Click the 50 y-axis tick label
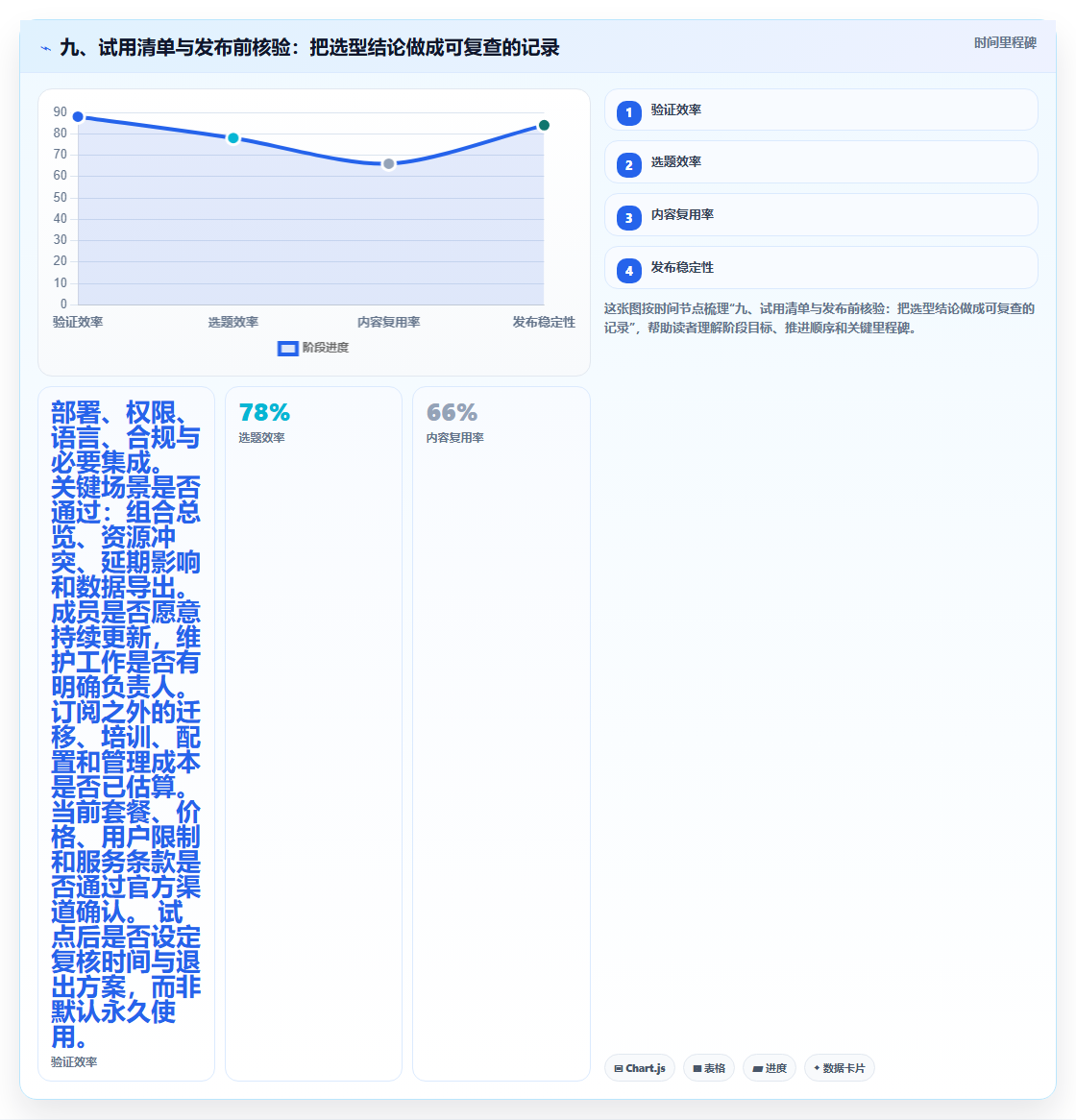The width and height of the screenshot is (1076, 1120). (x=60, y=197)
